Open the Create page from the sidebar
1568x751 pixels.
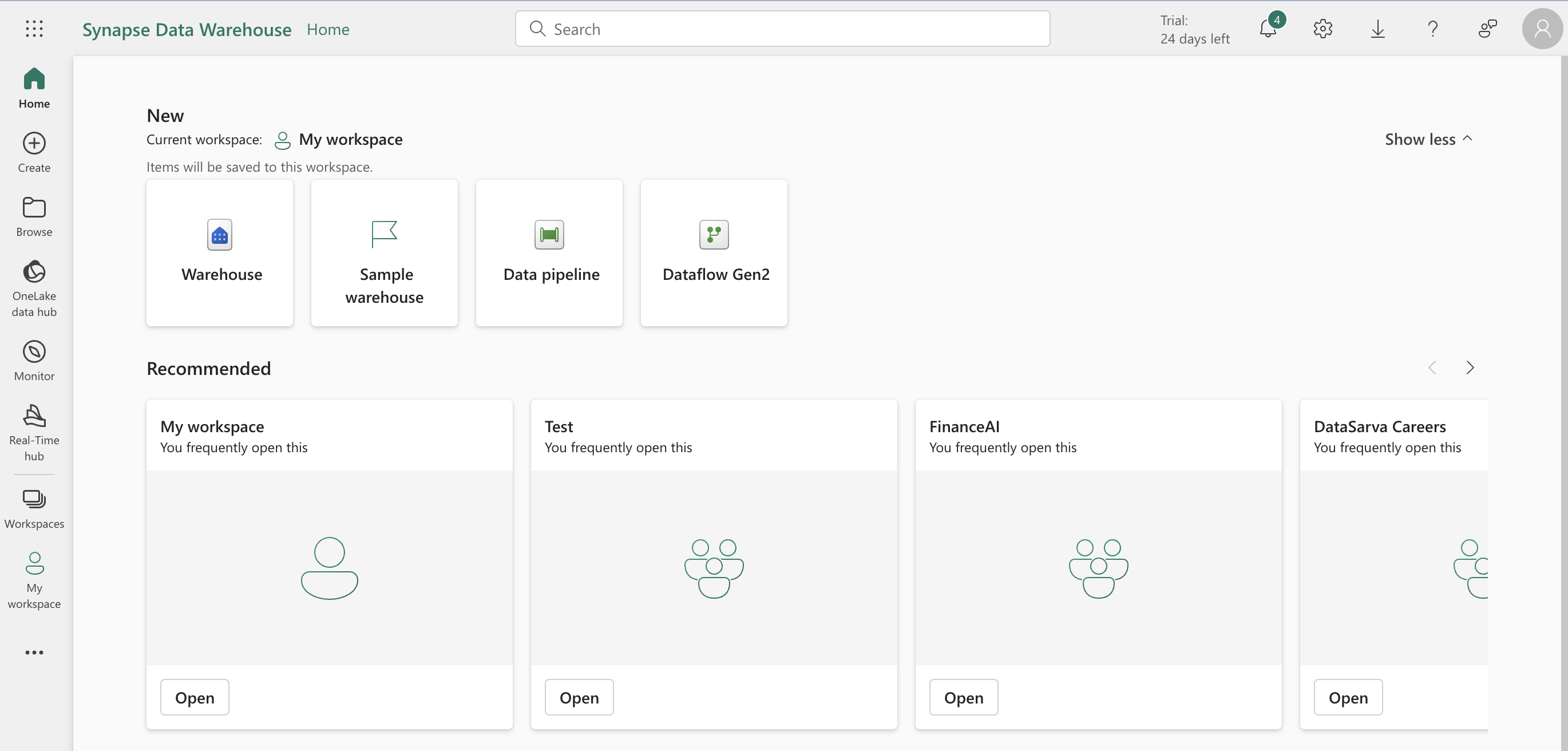[x=34, y=153]
